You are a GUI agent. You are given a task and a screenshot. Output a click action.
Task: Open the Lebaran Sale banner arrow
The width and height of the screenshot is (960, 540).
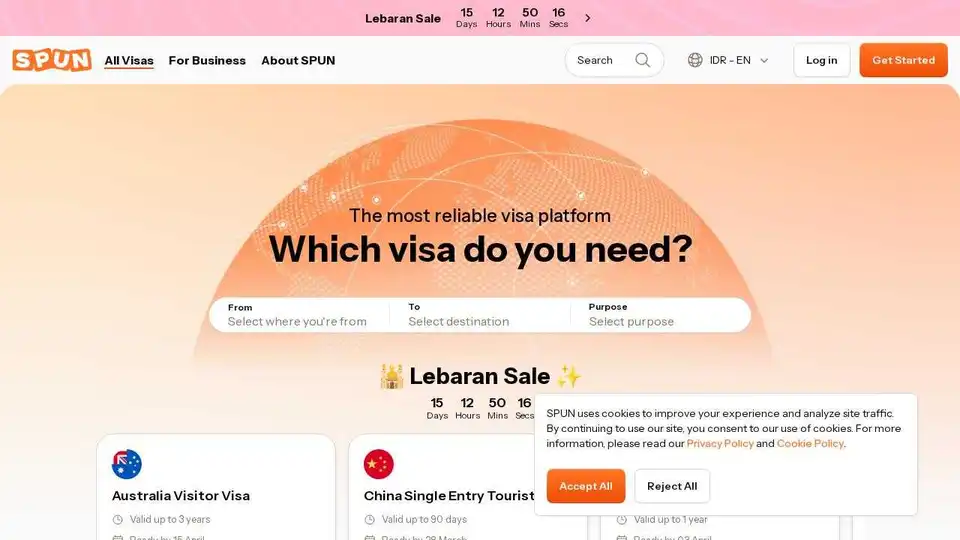(x=588, y=18)
